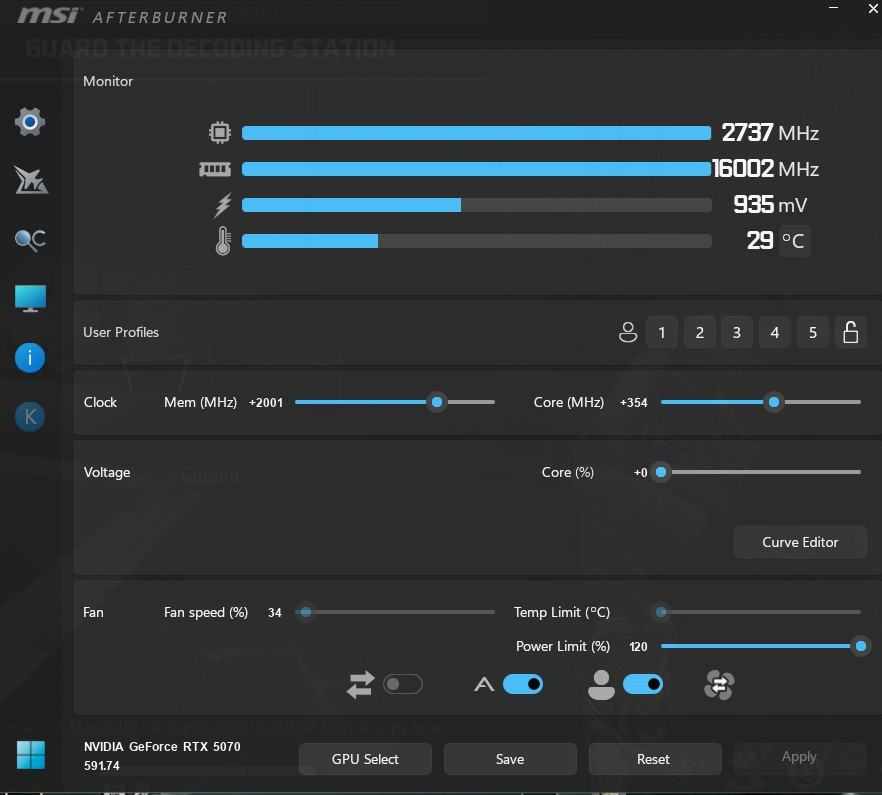
Task: Click the Mem (MHz) clock slider handle
Action: click(x=437, y=402)
